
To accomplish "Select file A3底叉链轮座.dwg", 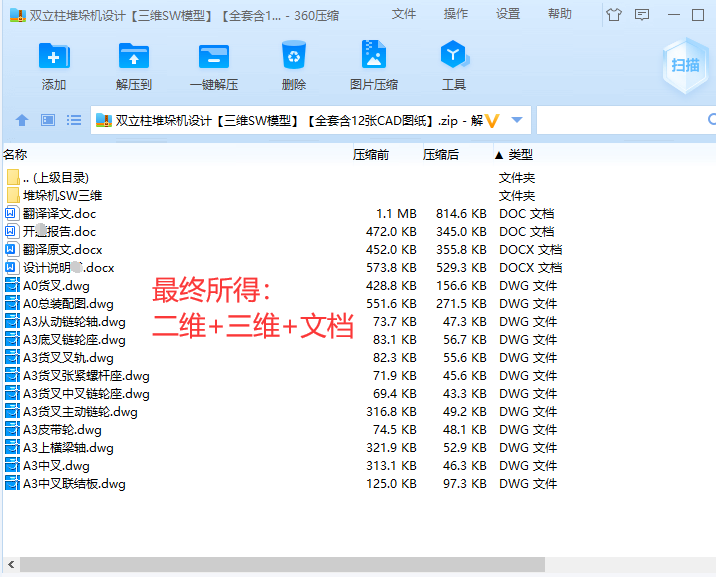I will [74, 340].
